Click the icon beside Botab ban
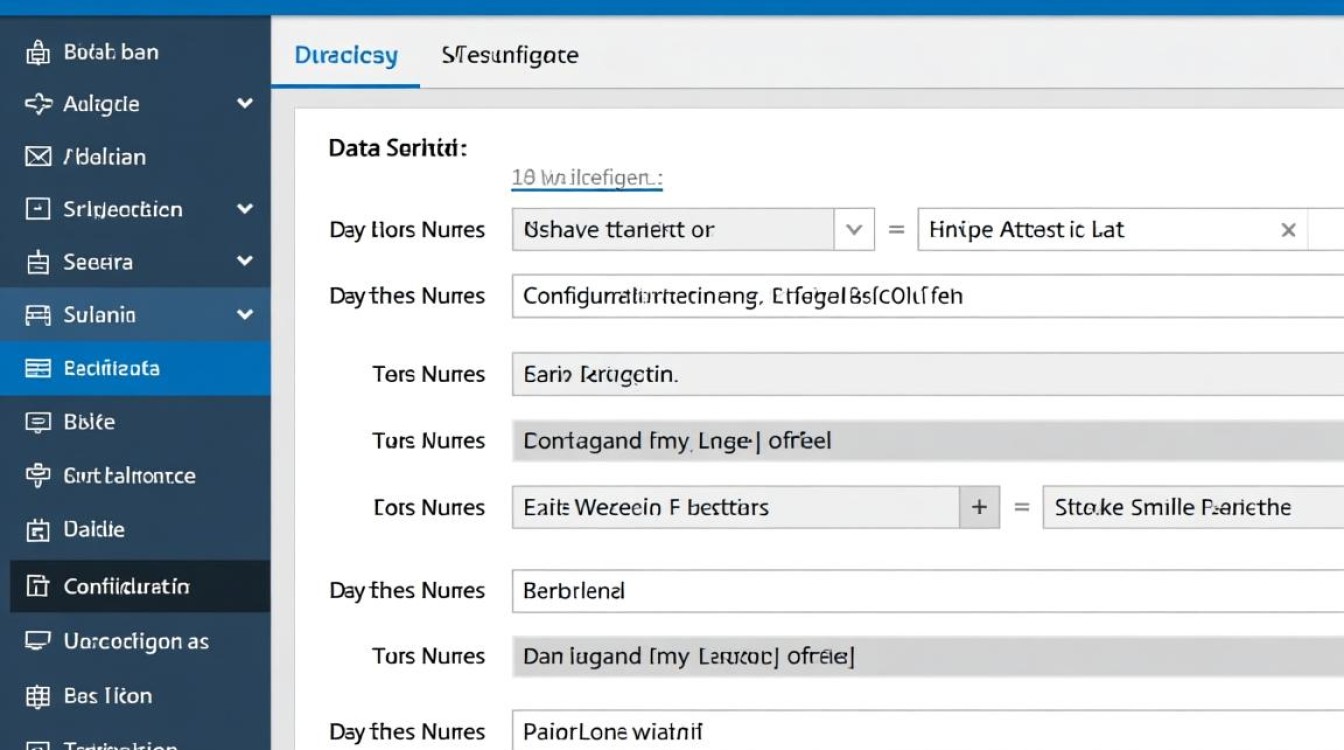 (x=37, y=52)
